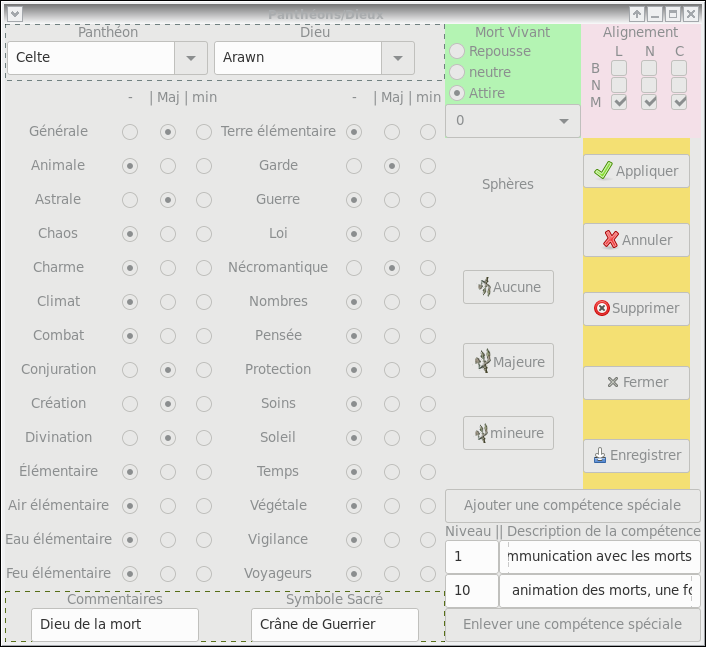Open the Mort Vivant level dropdown showing 0
706x647 pixels.
[565, 121]
